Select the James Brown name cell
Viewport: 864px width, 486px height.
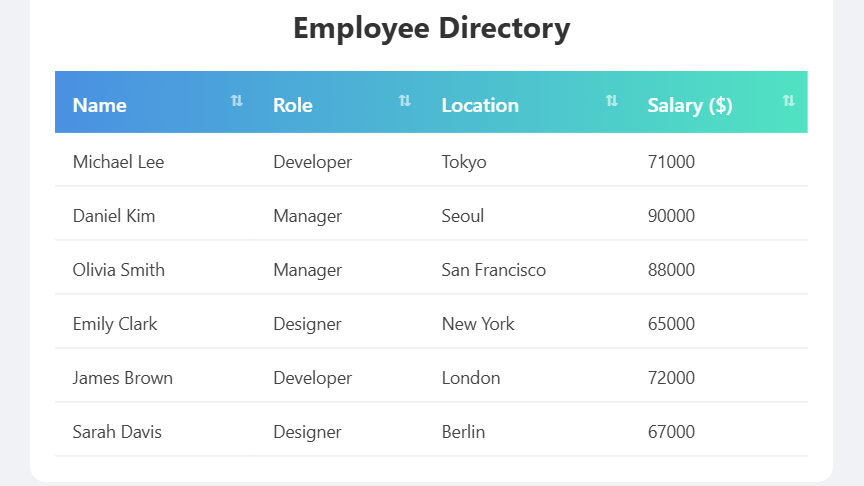[x=123, y=378]
